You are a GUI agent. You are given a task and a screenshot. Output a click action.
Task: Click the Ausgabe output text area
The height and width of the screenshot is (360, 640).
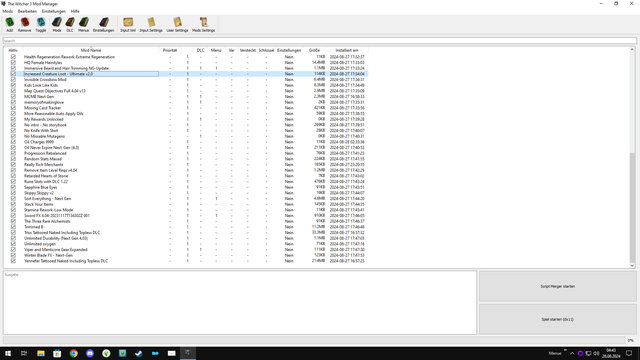coord(240,302)
